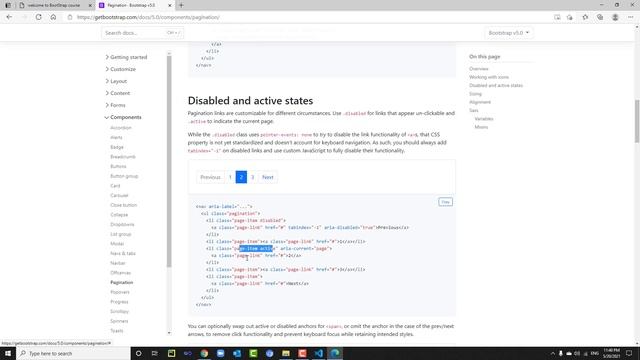Open Carousel docs in sidebar
Screen dimensions: 640x360
119,196
